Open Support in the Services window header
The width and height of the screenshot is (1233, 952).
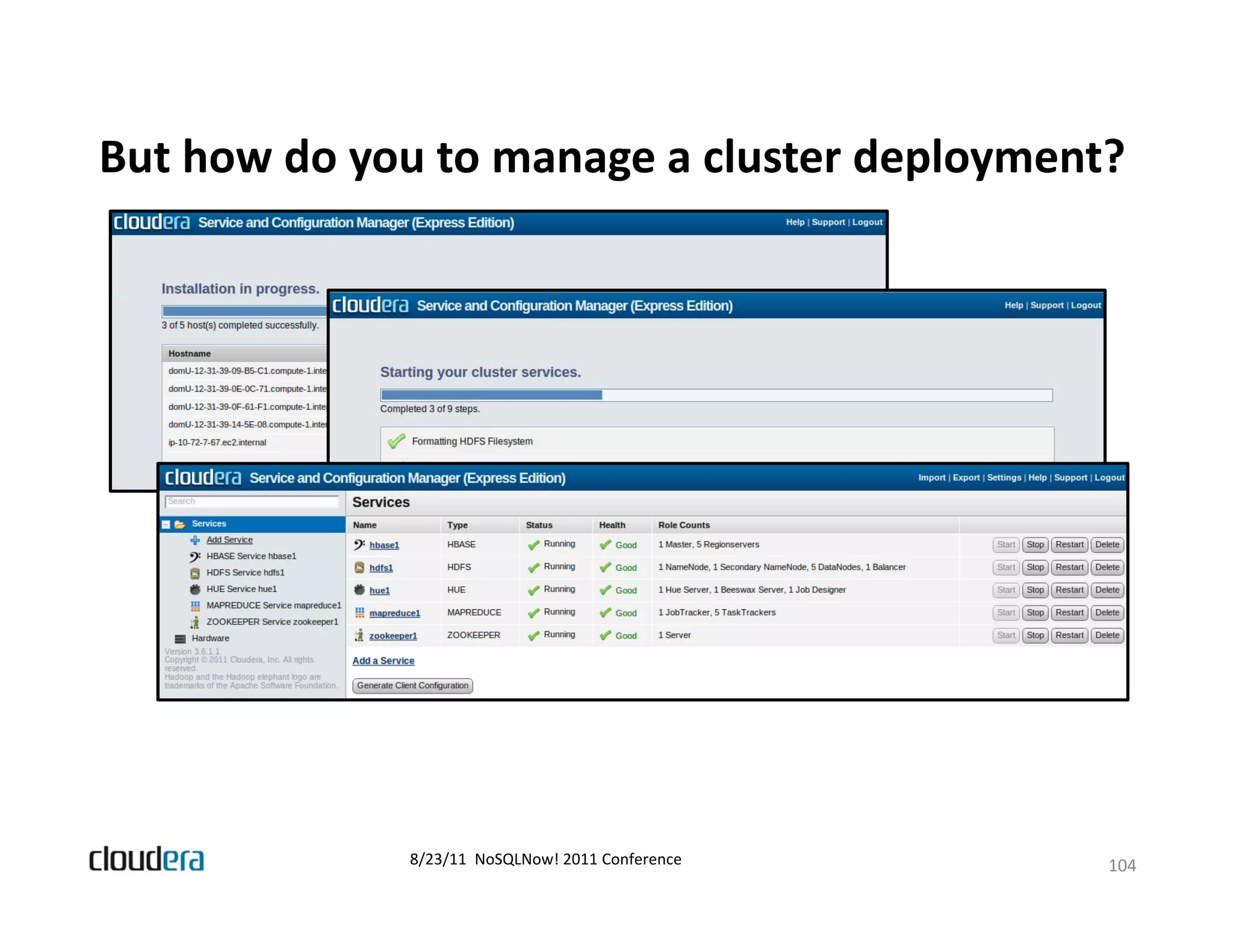click(x=1070, y=477)
